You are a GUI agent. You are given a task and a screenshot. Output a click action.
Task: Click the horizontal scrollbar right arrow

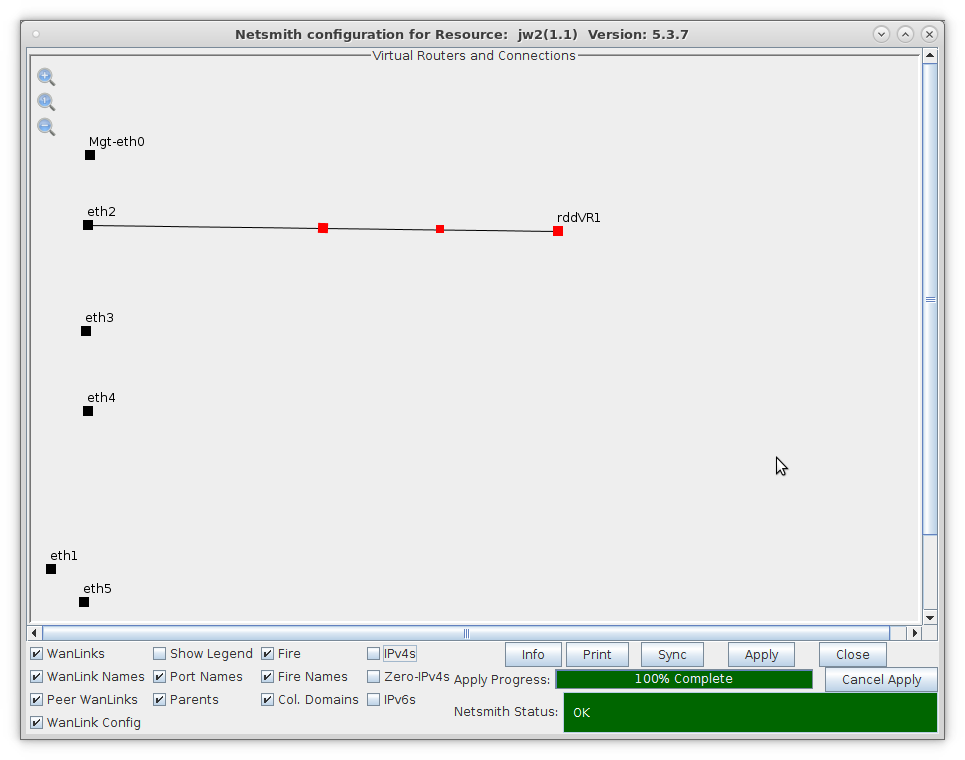(913, 633)
